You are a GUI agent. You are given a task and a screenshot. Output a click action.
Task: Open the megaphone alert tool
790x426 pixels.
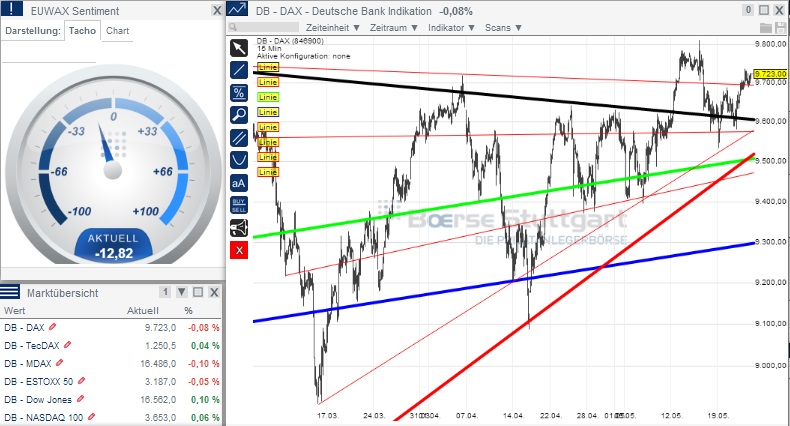(239, 228)
